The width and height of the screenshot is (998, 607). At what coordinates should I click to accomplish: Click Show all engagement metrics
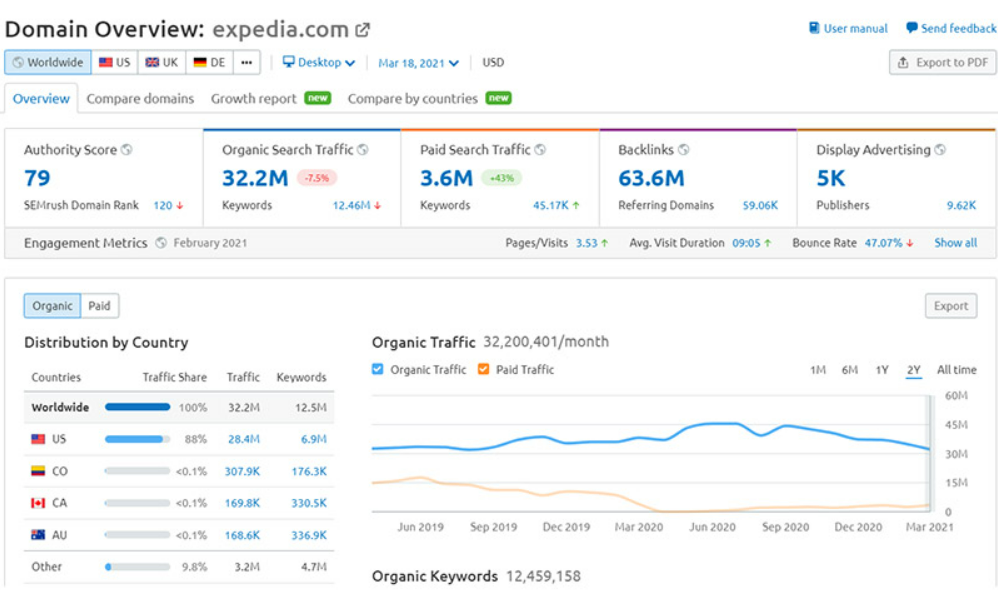tap(955, 242)
